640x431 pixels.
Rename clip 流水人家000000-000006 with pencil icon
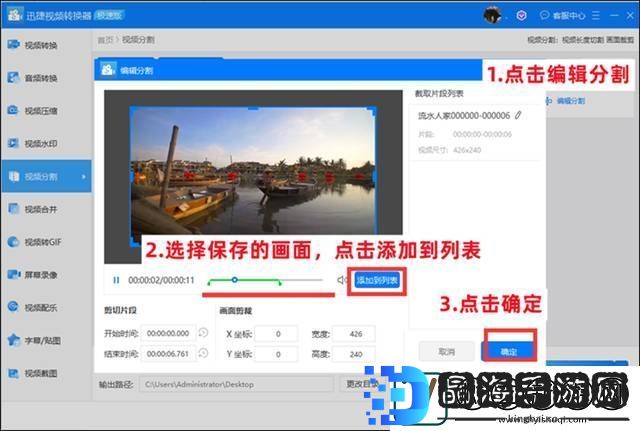(x=518, y=116)
